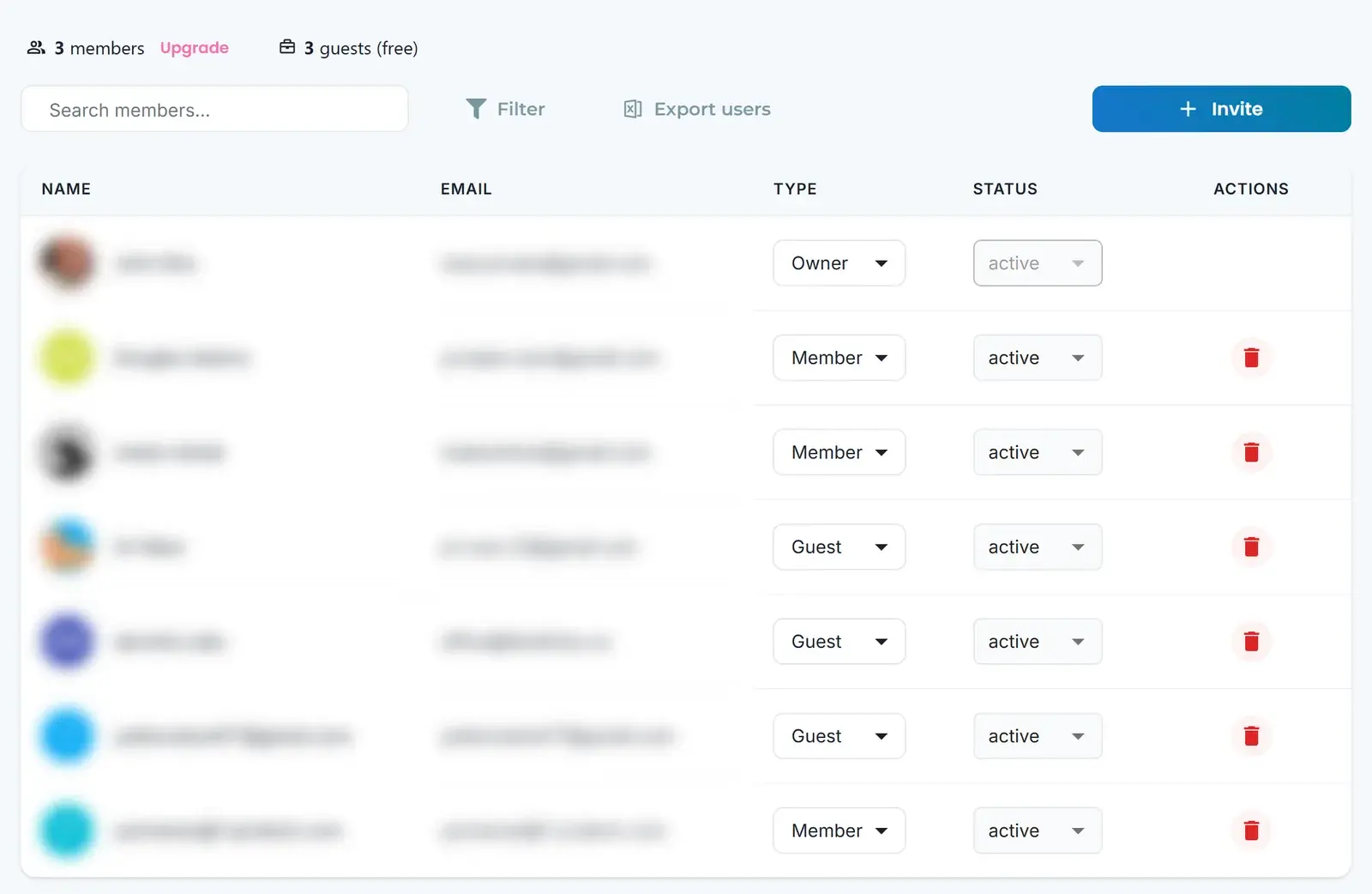Viewport: 1372px width, 894px height.
Task: Delete the guest with the blue-orange avatar
Action: 1251,547
